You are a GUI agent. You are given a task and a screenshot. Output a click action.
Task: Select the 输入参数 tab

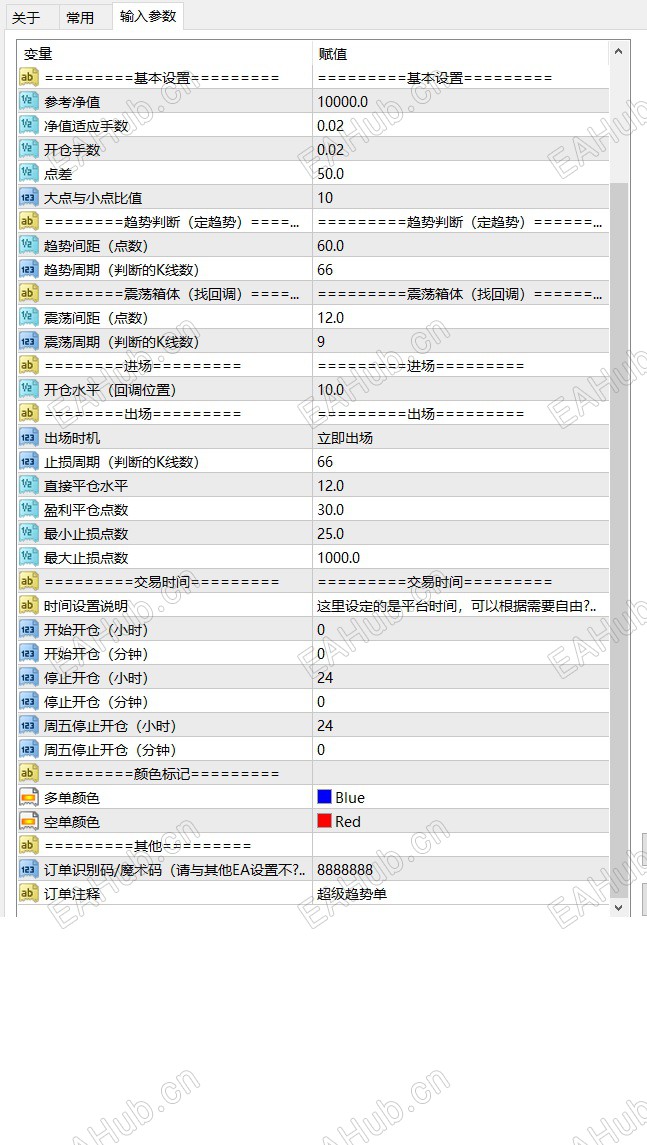148,16
